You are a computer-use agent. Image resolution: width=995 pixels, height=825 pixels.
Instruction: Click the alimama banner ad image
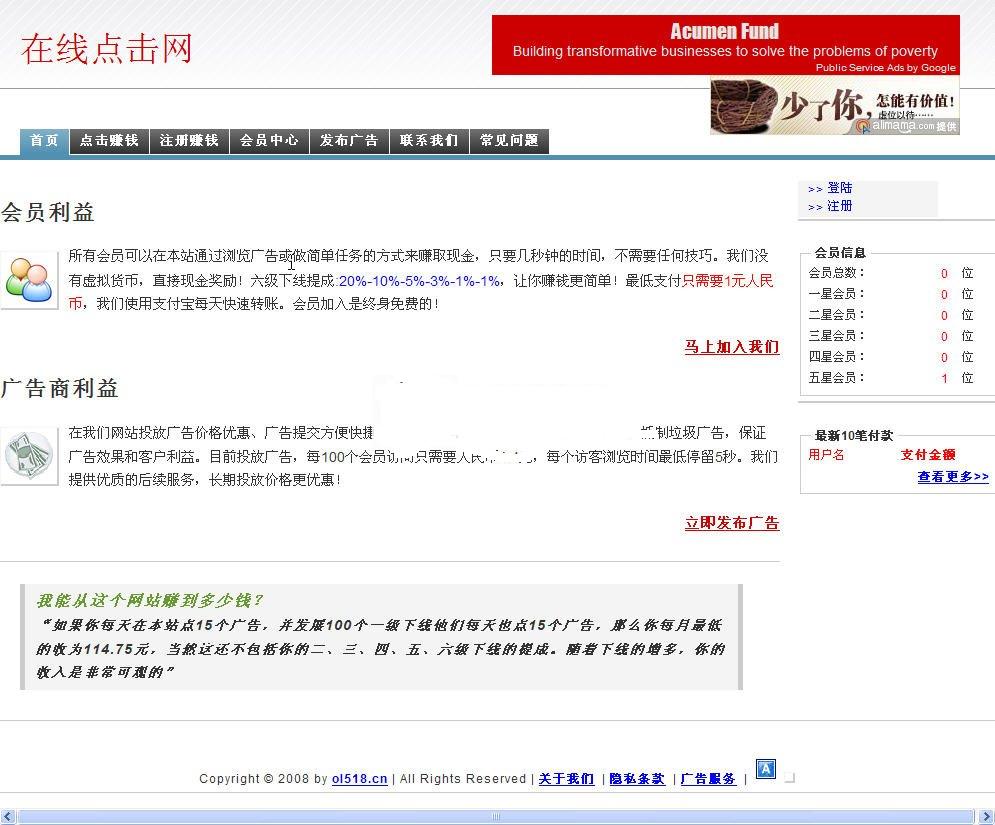[x=834, y=107]
